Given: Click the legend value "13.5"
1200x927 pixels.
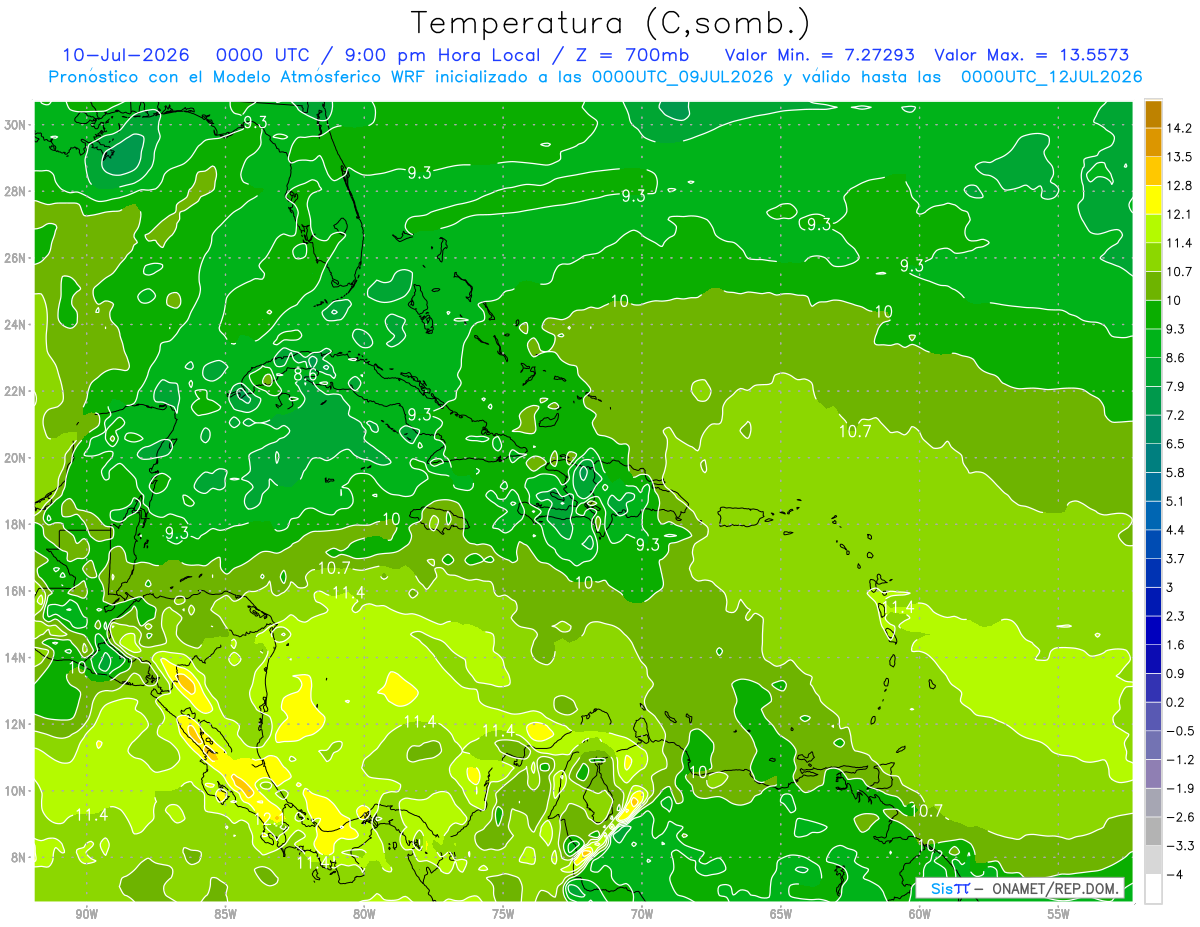Looking at the screenshot, I should click(x=1180, y=157).
